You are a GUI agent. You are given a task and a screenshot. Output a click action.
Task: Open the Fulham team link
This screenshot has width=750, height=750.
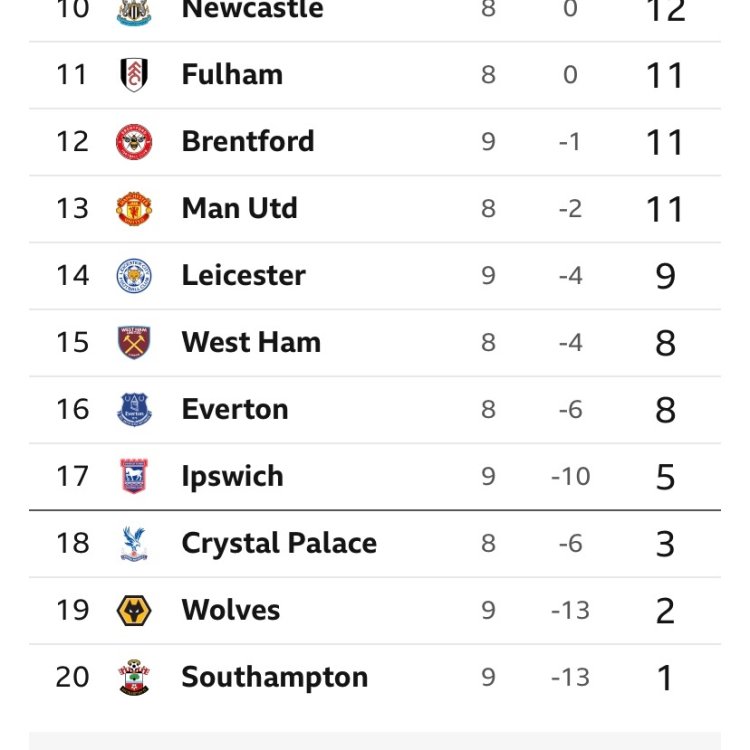(232, 75)
